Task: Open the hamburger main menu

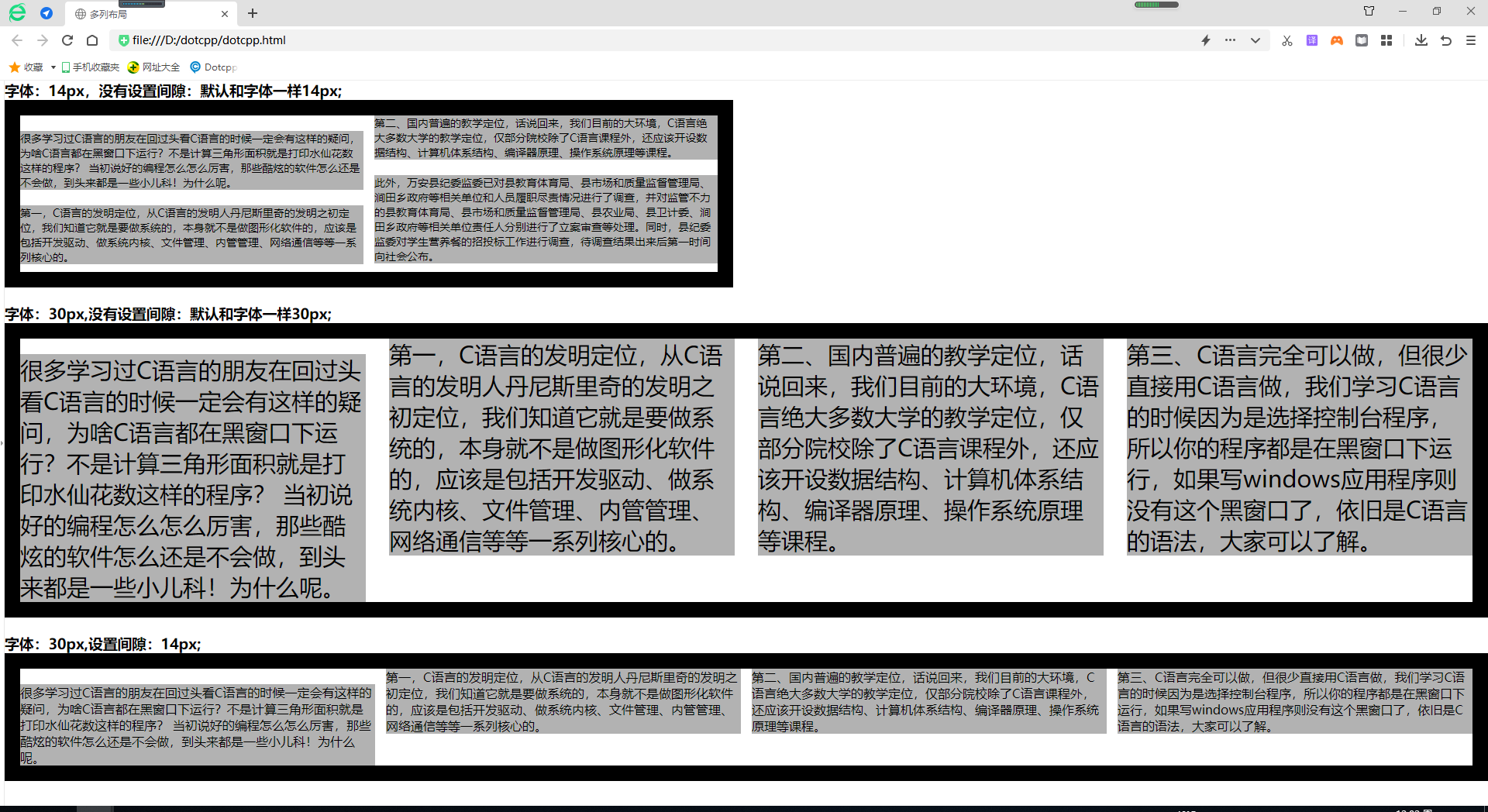Action: 1471,40
